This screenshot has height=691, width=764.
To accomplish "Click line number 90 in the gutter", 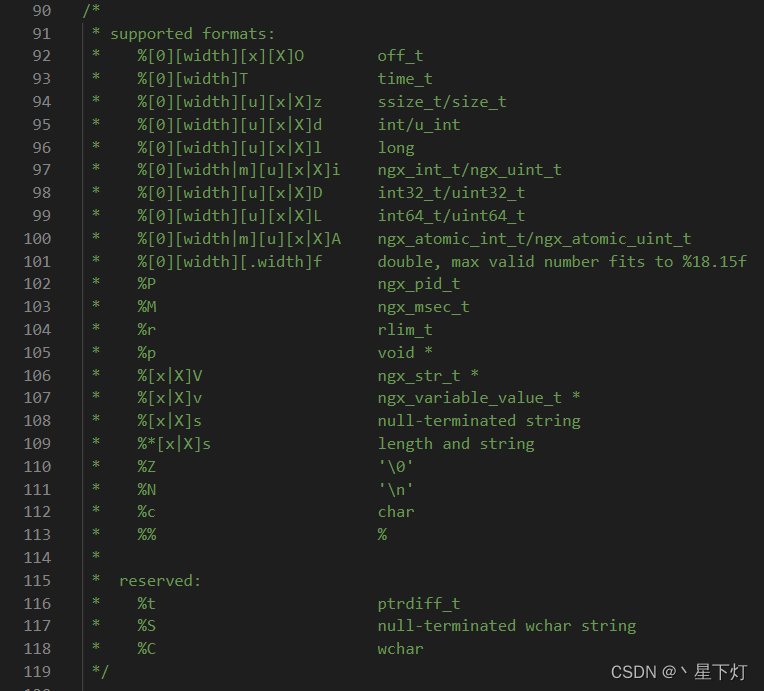I will coord(41,10).
